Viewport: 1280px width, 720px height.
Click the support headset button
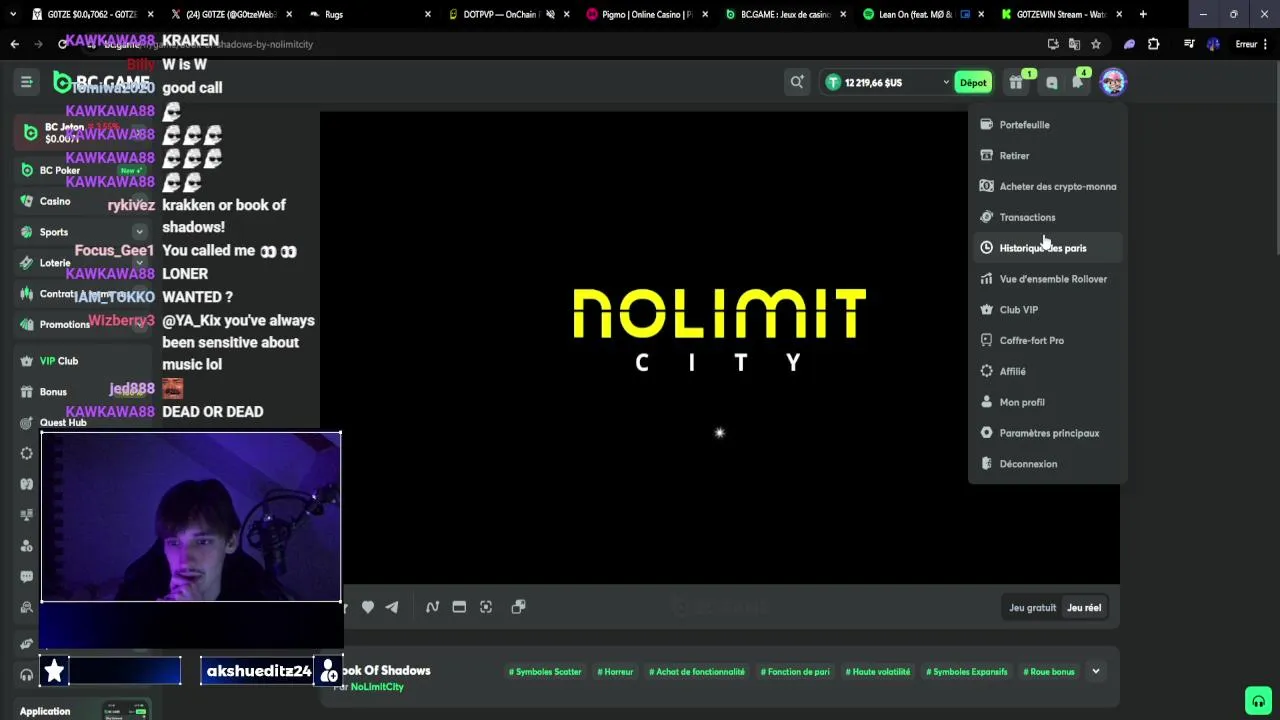(1258, 700)
